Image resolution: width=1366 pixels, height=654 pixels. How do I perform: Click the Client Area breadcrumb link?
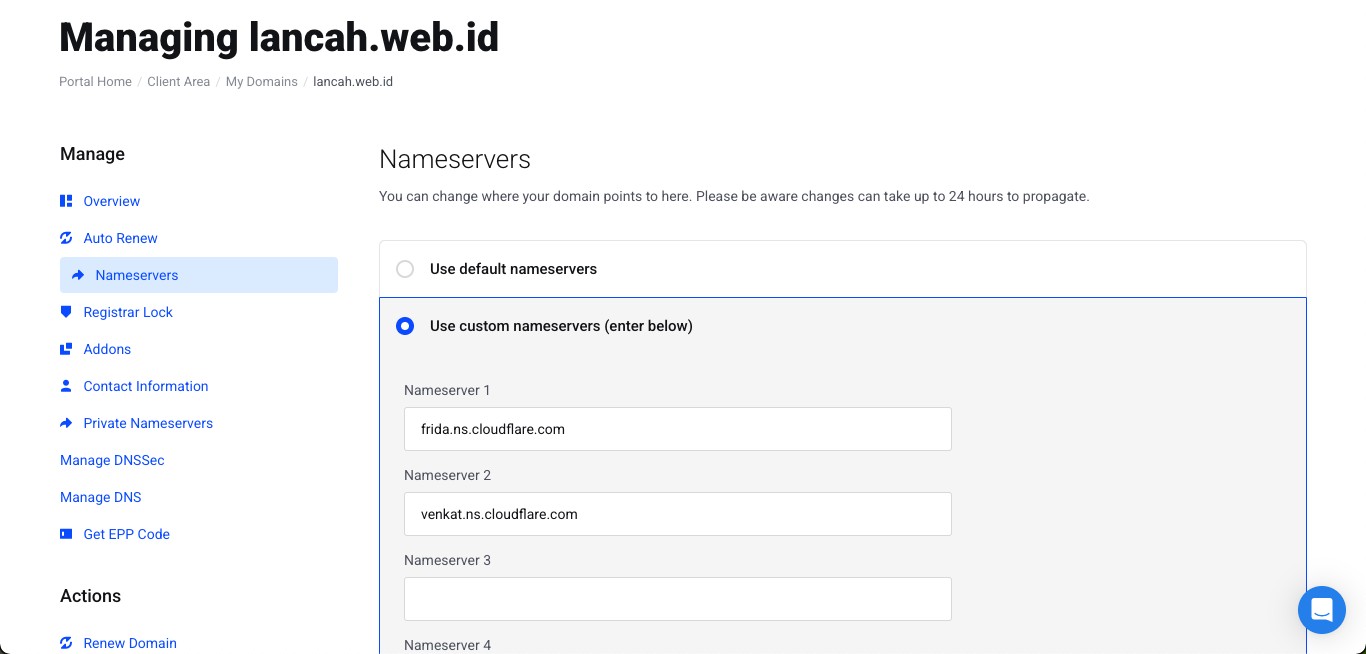click(x=178, y=82)
